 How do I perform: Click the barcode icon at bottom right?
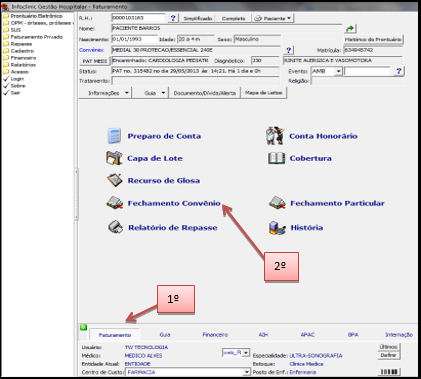click(x=389, y=372)
